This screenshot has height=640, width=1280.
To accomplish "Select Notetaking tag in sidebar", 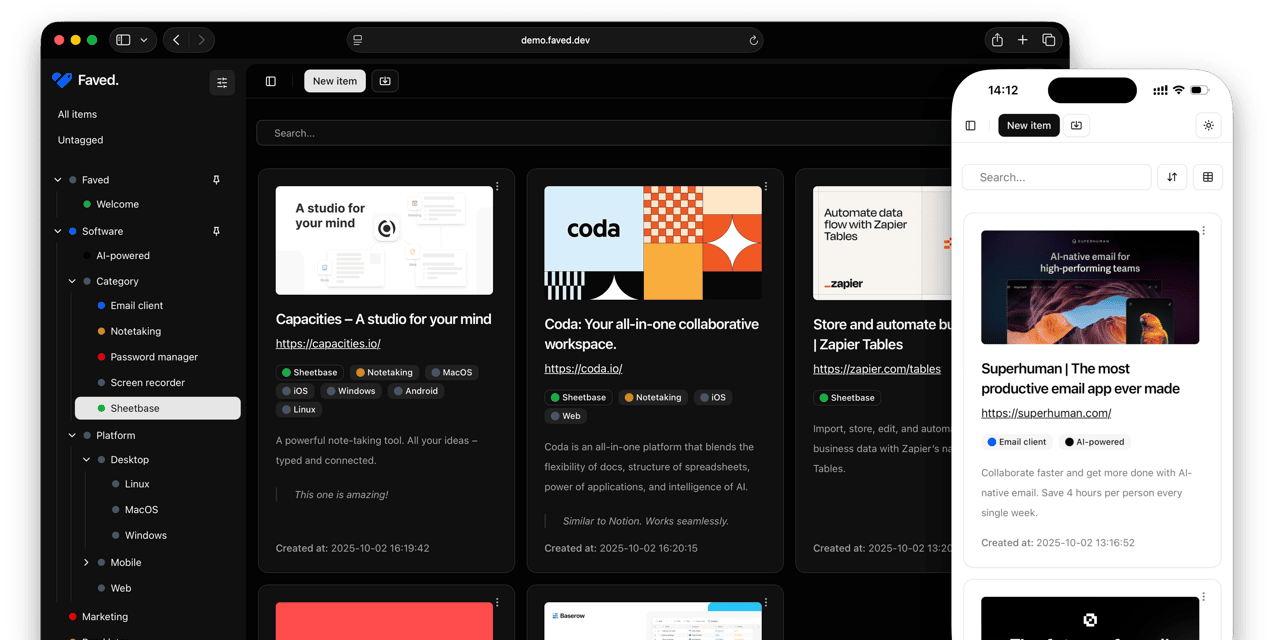I will coord(136,331).
